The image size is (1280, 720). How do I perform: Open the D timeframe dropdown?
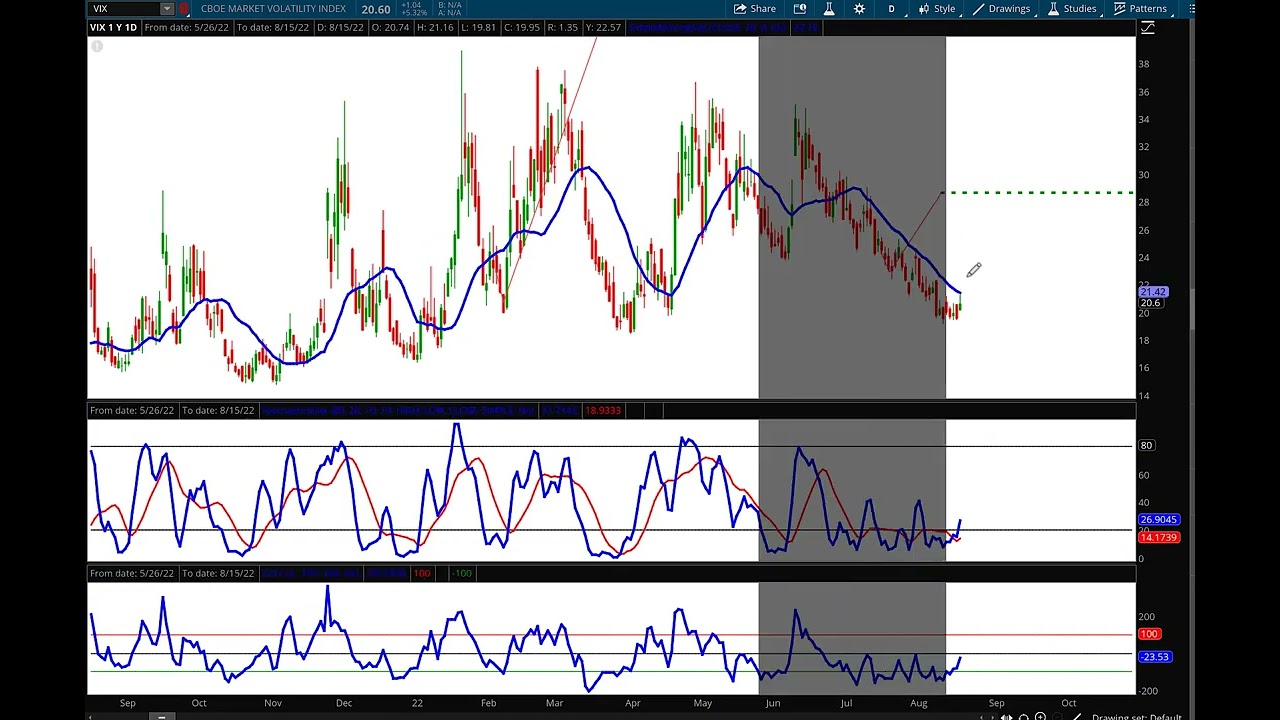[891, 9]
